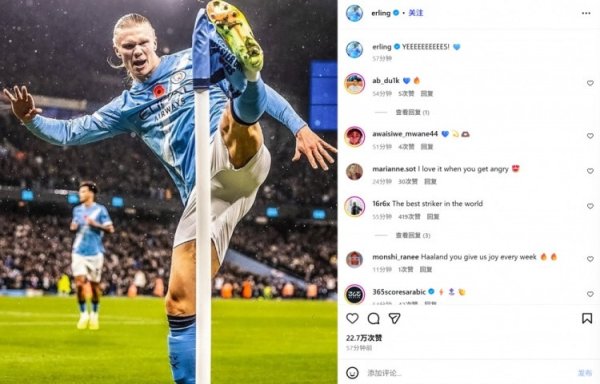Expand three replies under 16r6x comment
The image size is (600, 384).
point(413,235)
